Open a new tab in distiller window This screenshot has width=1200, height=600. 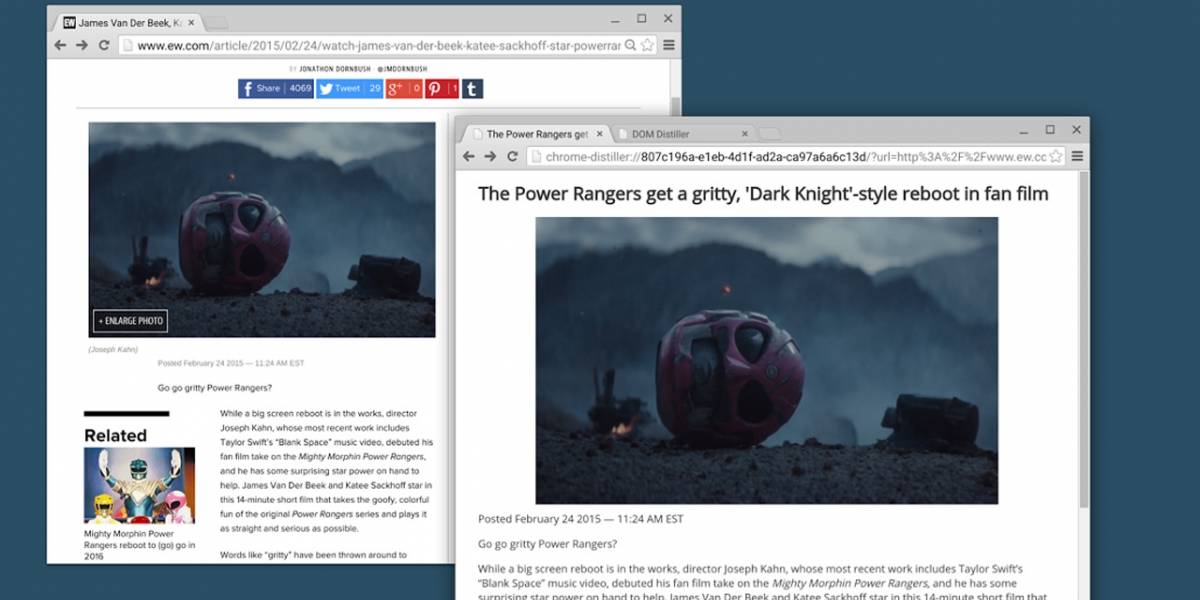[x=770, y=134]
